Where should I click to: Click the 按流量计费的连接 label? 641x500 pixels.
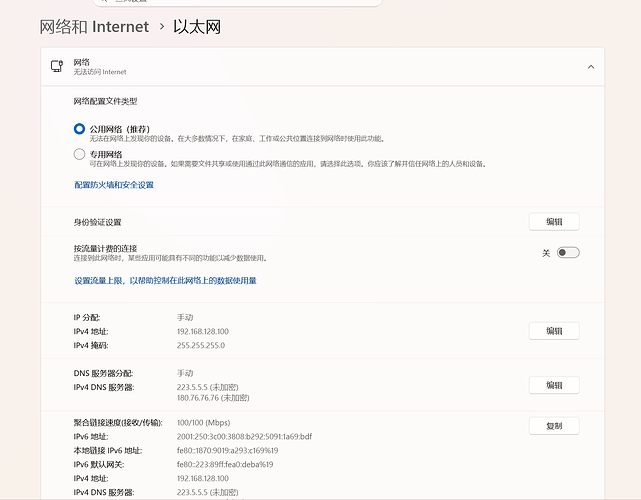pos(105,248)
